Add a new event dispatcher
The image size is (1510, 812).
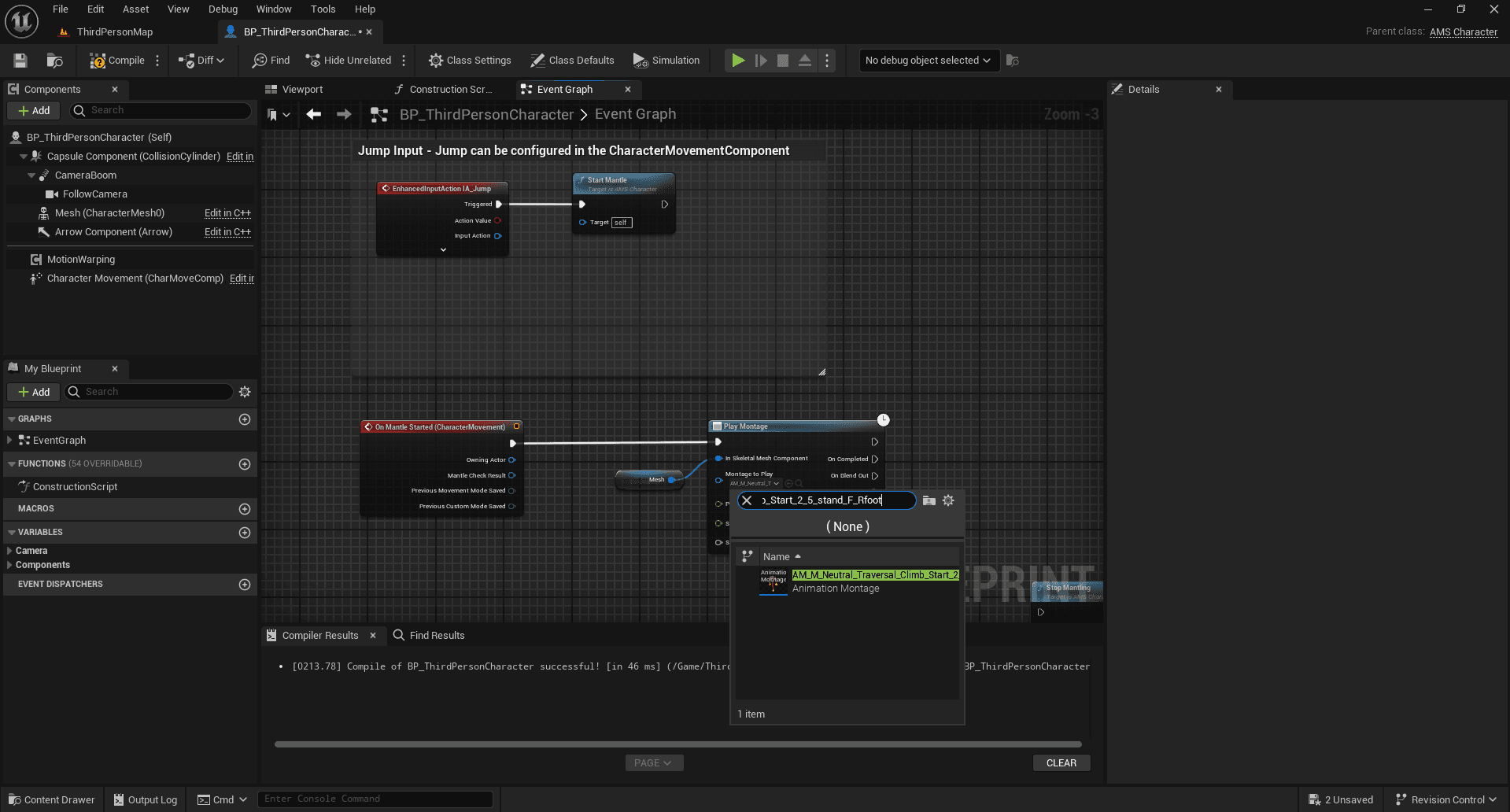(245, 585)
